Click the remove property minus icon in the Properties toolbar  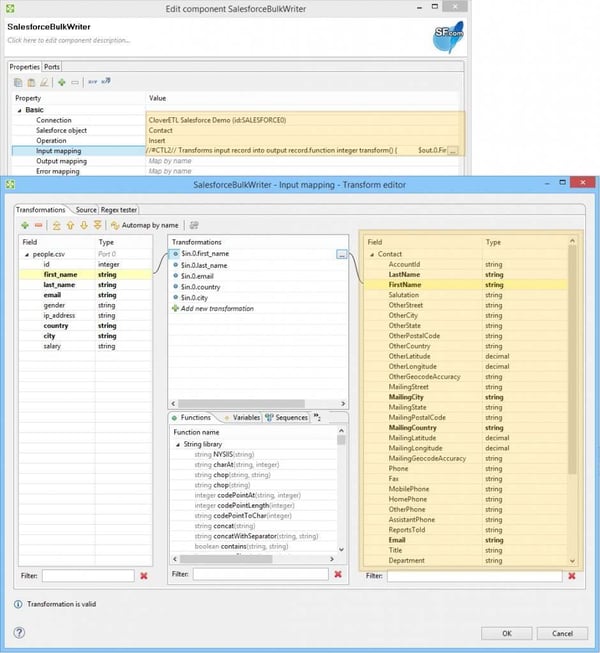pyautogui.click(x=75, y=82)
